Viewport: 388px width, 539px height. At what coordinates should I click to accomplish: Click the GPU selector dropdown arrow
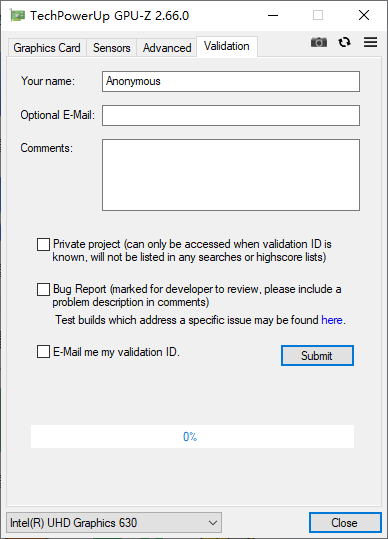213,523
